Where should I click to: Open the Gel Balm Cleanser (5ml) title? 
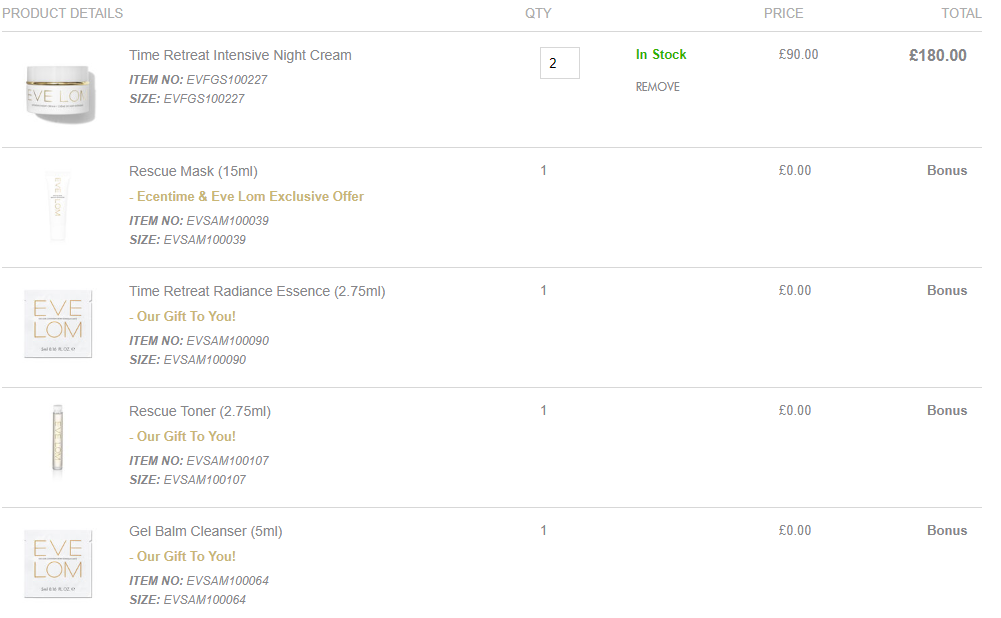coord(206,532)
